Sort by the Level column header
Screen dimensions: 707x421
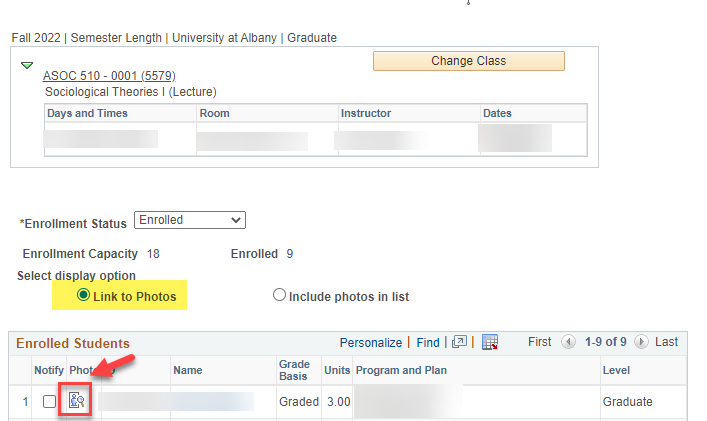(x=615, y=370)
